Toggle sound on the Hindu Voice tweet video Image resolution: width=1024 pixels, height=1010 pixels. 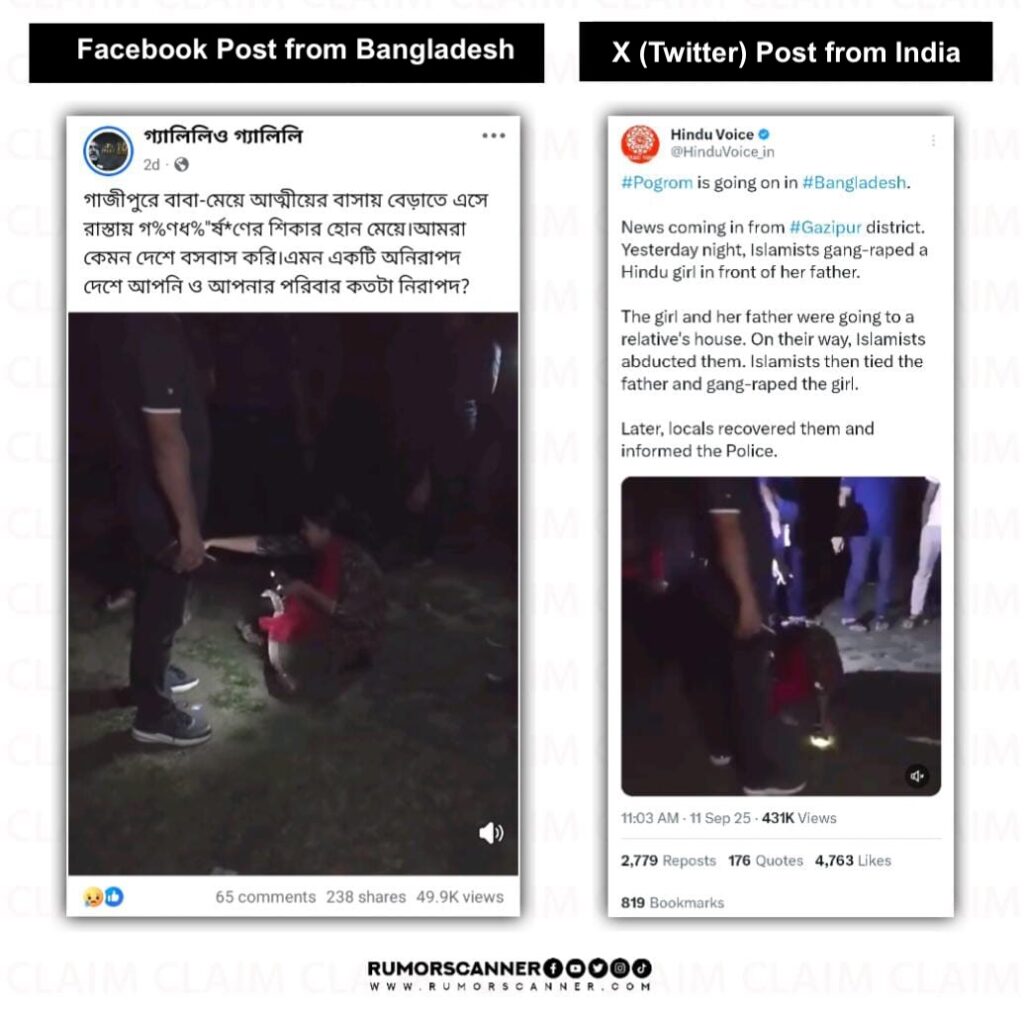[917, 776]
